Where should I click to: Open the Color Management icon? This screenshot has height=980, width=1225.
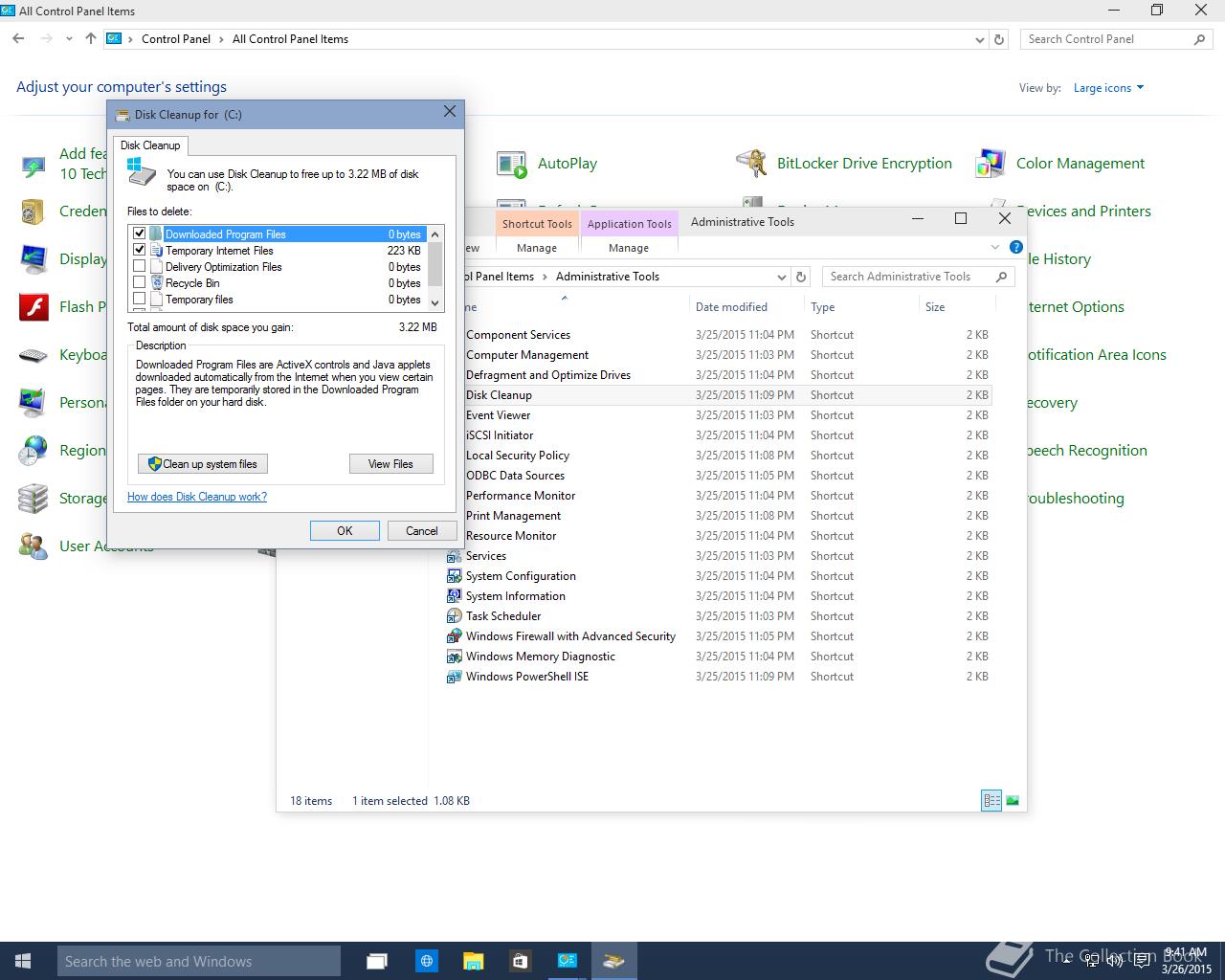click(991, 164)
